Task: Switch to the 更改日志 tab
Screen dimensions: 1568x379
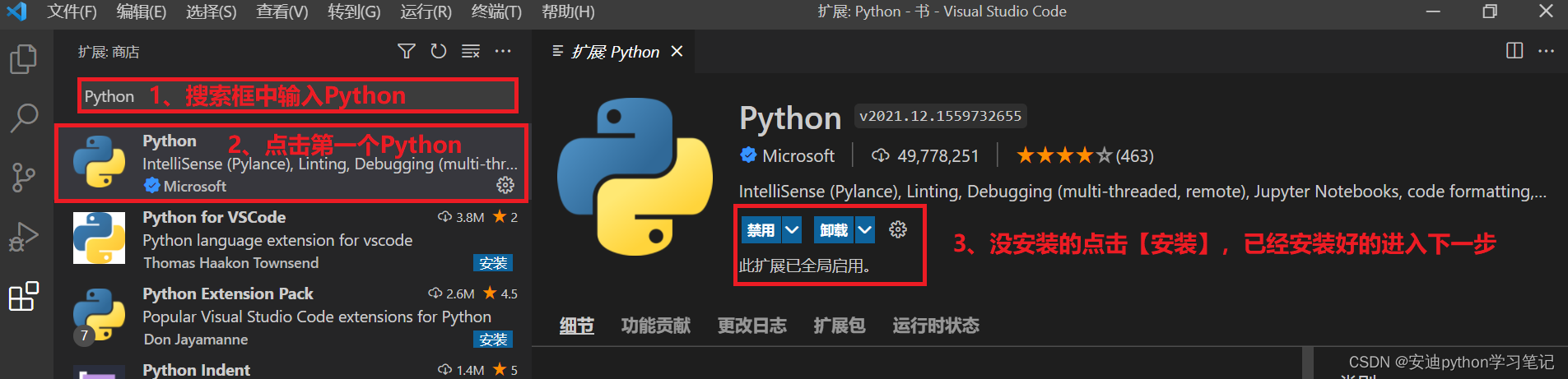Action: point(751,326)
